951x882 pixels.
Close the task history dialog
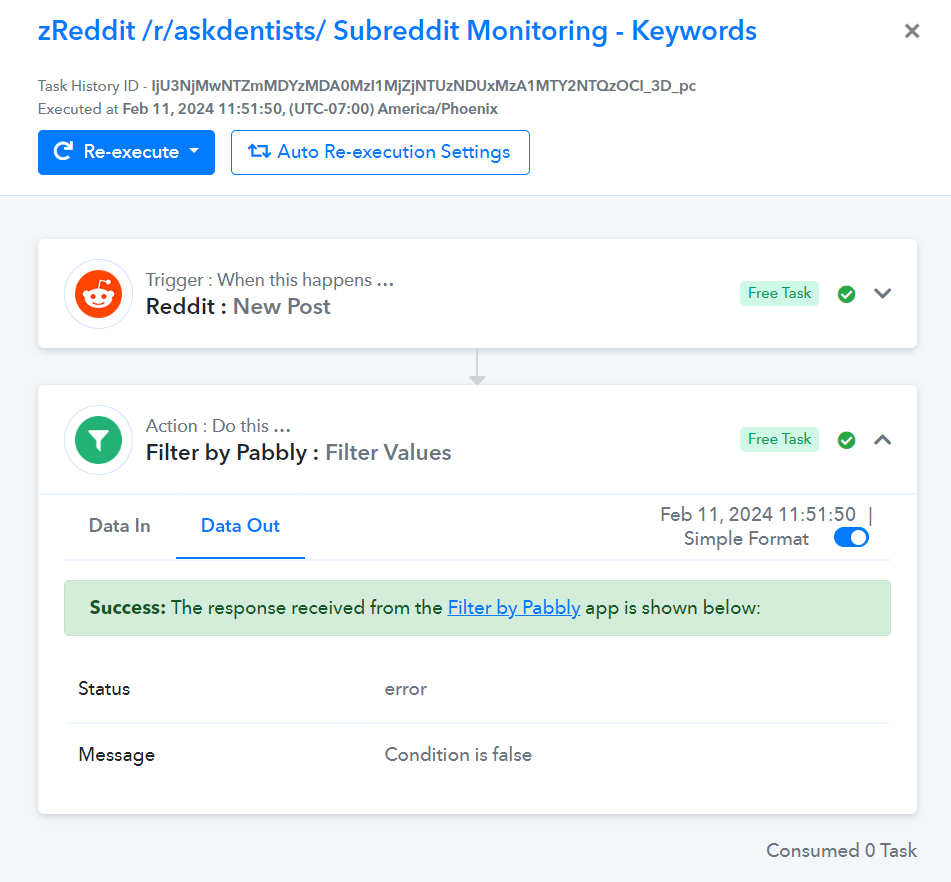click(x=912, y=31)
